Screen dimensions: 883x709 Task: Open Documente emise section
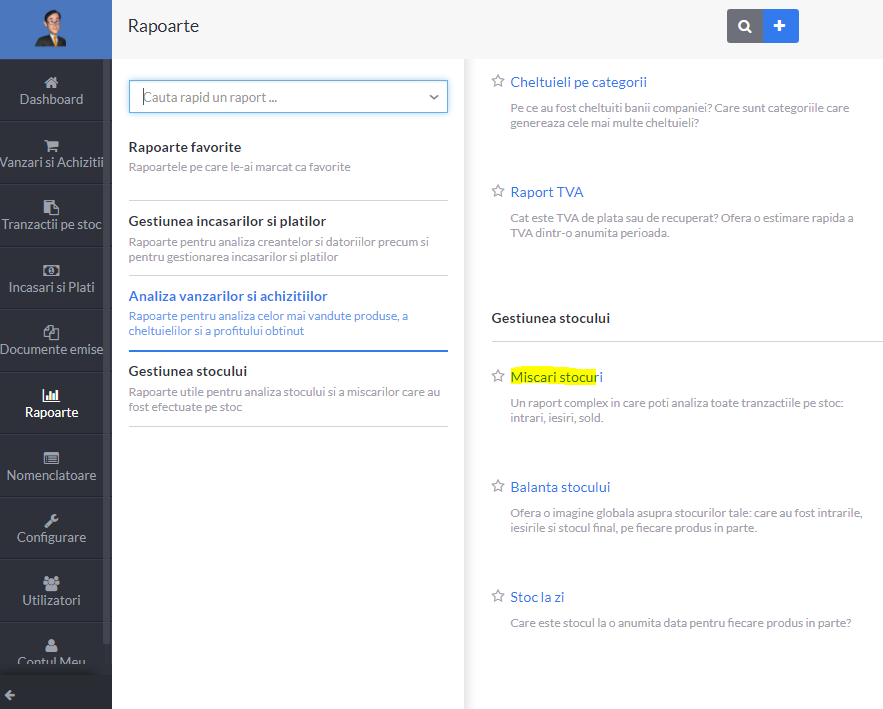pyautogui.click(x=51, y=341)
